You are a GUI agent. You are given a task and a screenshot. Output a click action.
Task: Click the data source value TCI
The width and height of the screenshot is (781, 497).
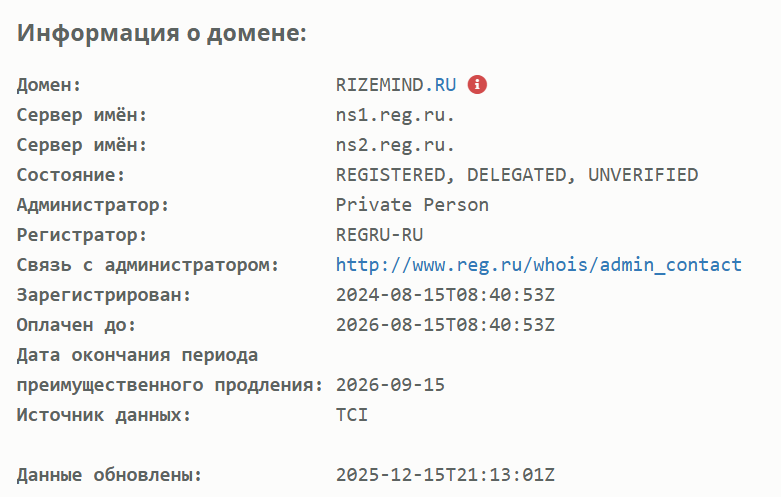click(352, 414)
